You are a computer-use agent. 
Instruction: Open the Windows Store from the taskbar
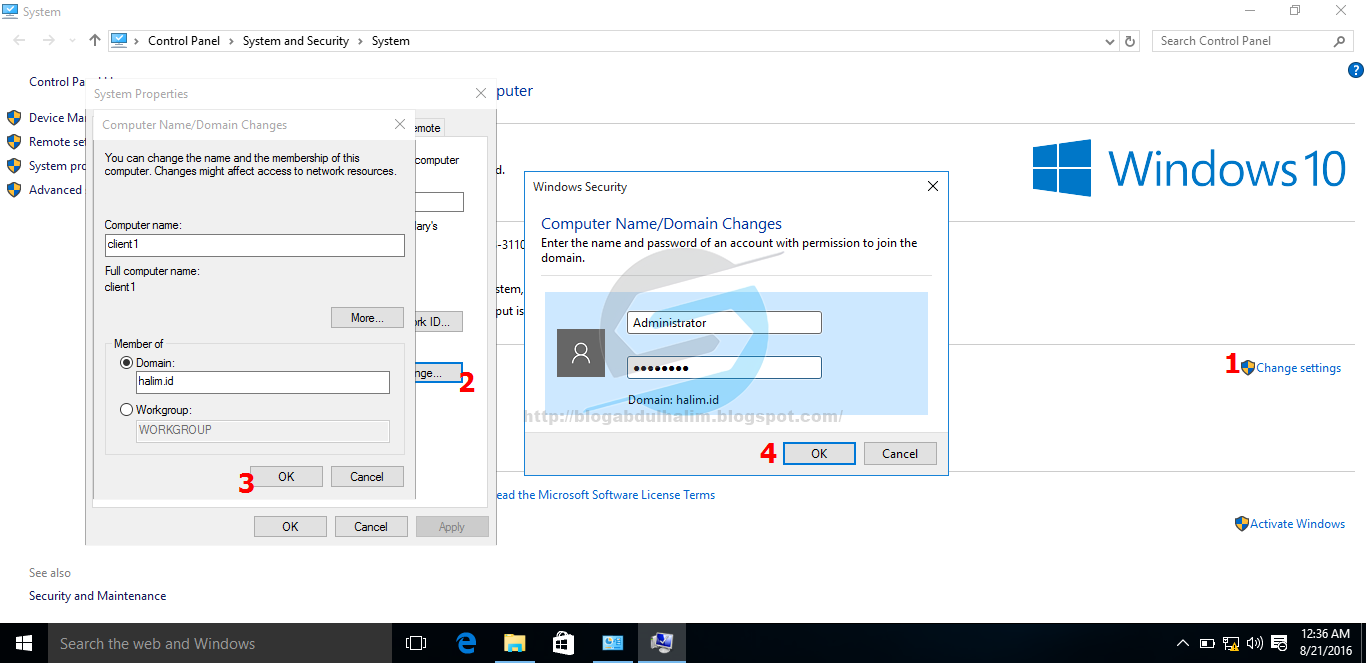pos(563,643)
